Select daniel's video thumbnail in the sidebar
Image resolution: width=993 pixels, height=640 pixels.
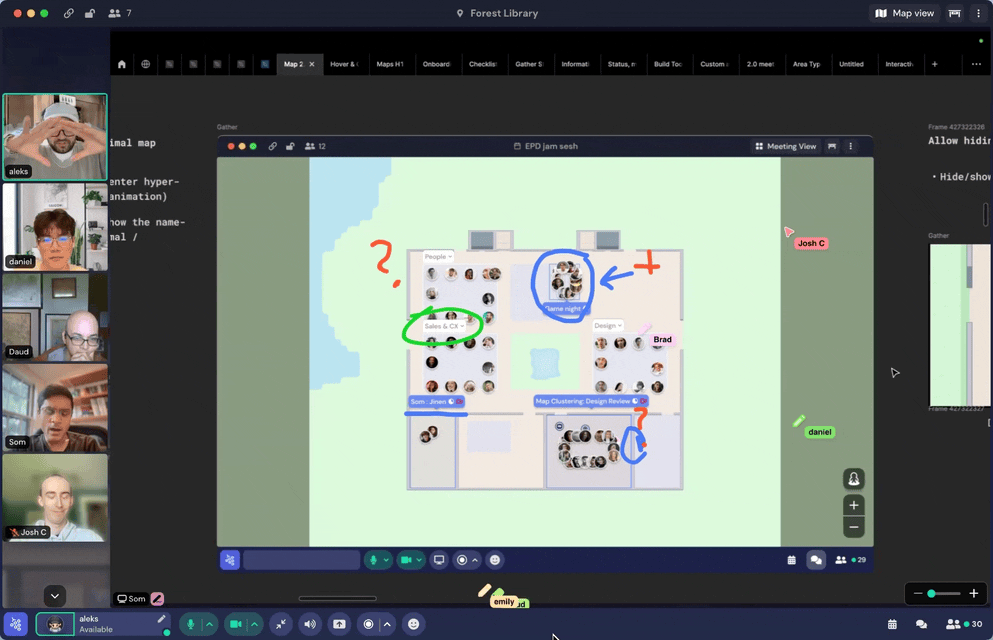point(55,226)
